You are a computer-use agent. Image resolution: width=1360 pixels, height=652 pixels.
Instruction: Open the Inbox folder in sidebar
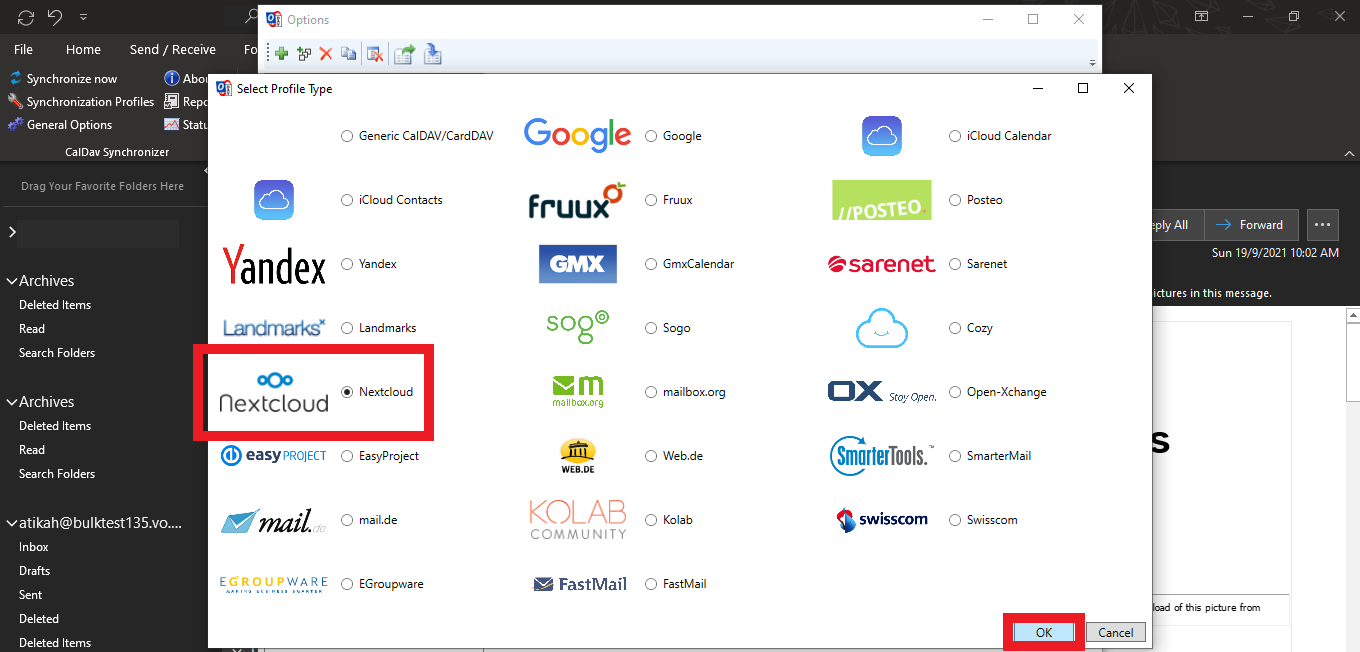pyautogui.click(x=34, y=547)
